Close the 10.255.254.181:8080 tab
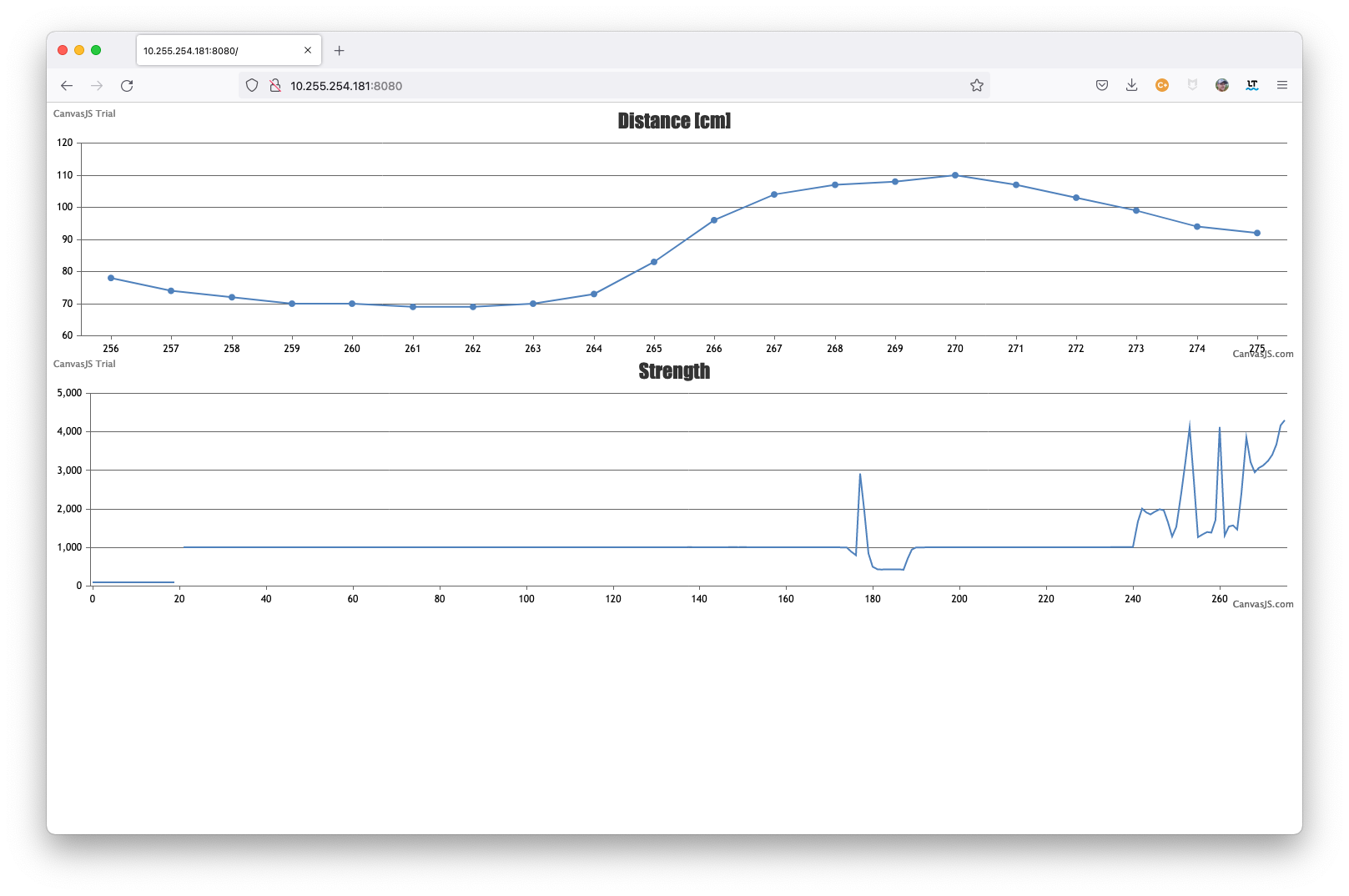 pos(308,50)
